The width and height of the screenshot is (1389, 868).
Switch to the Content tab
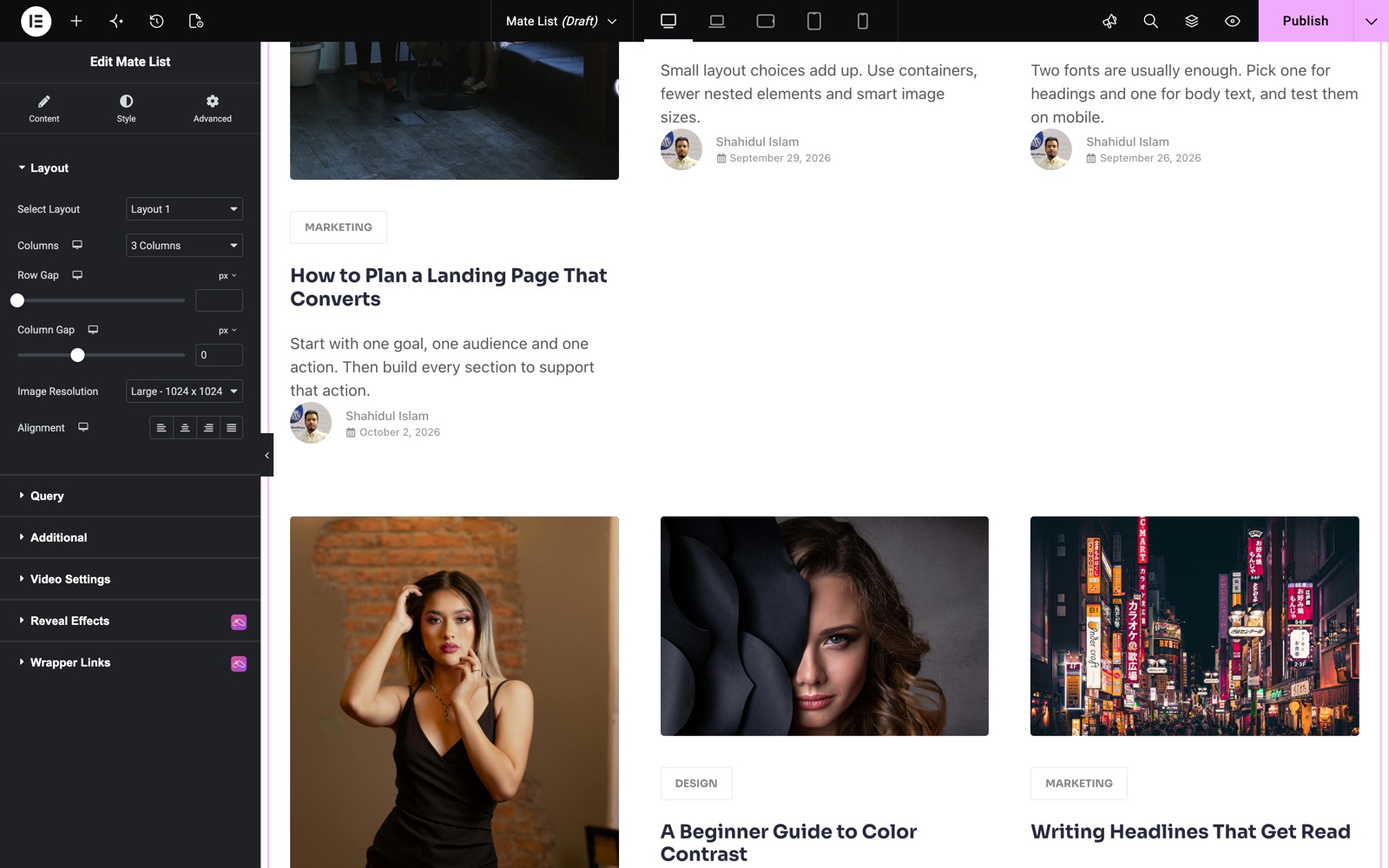tap(44, 108)
